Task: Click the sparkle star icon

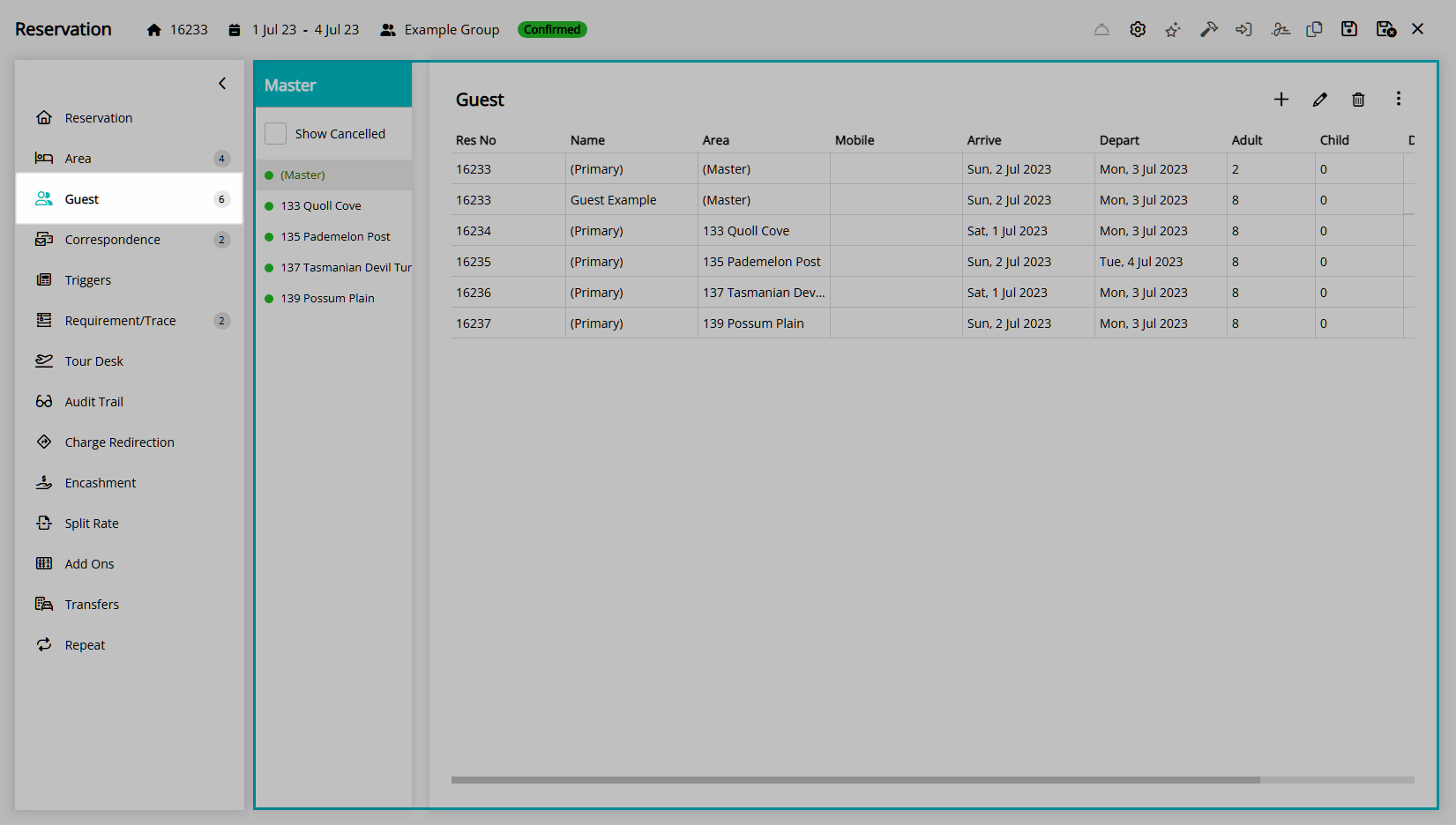Action: (x=1172, y=29)
